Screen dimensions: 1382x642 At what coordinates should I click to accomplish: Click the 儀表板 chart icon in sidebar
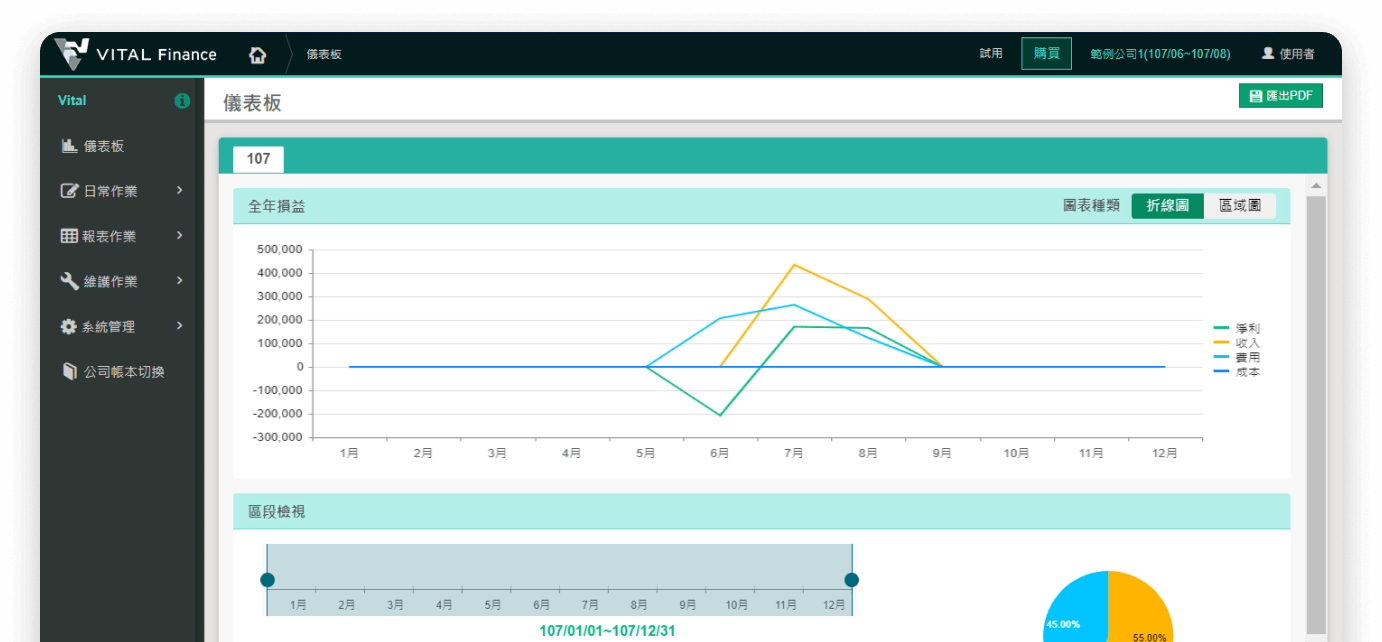(69, 146)
